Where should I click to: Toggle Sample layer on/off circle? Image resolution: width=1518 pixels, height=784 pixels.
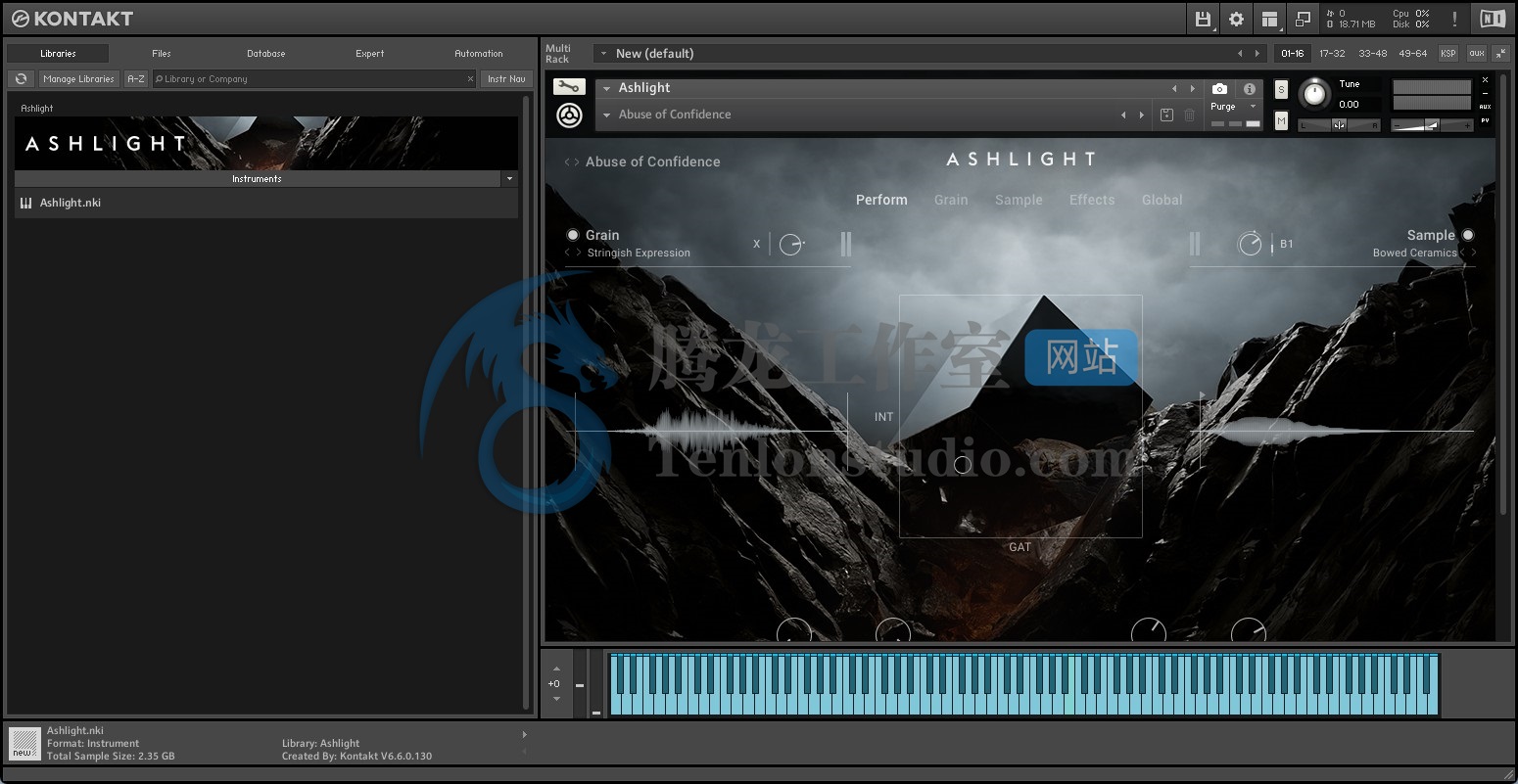(1468, 235)
